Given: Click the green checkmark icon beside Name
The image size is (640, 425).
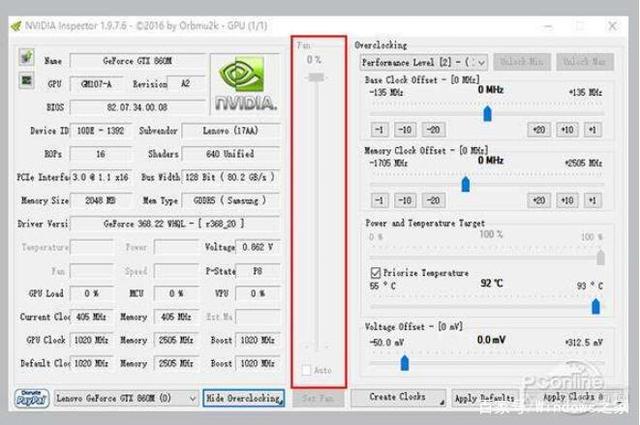Looking at the screenshot, I should pos(27,57).
